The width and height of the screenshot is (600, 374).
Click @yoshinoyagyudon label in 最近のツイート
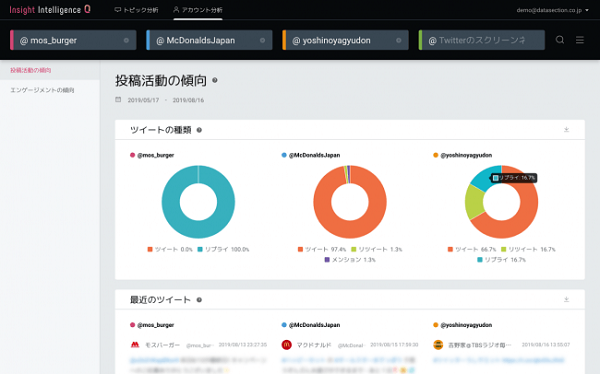tap(466, 325)
